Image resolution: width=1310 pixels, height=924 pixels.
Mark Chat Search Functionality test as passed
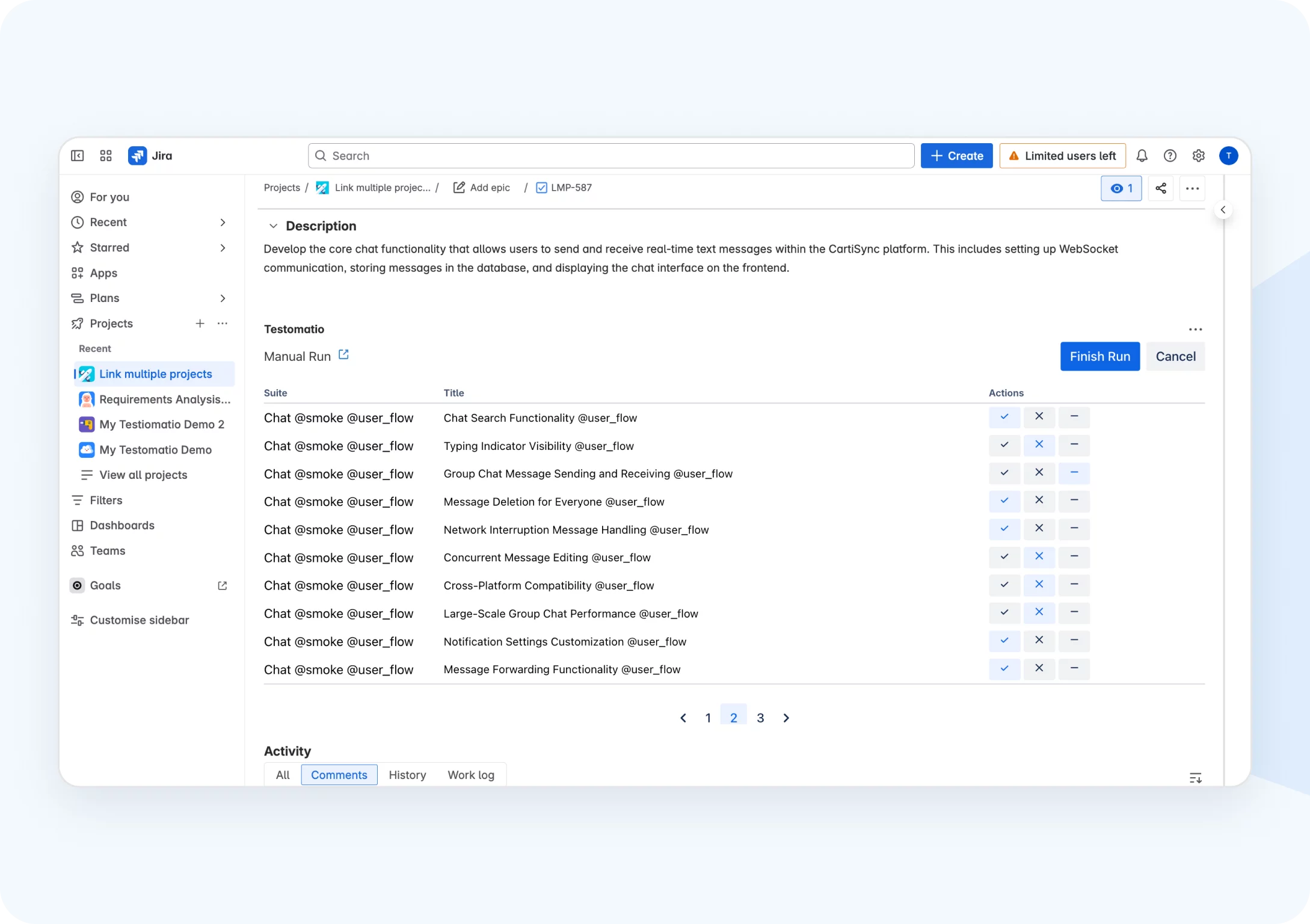click(x=1004, y=417)
